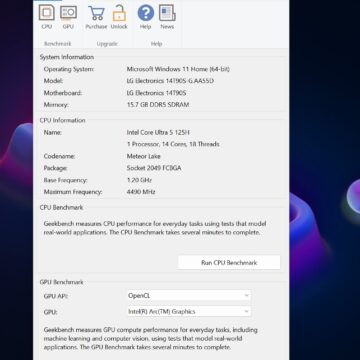Screen dimensions: 360x360
Task: Click the 'System Information' section heading
Action: 67,57
